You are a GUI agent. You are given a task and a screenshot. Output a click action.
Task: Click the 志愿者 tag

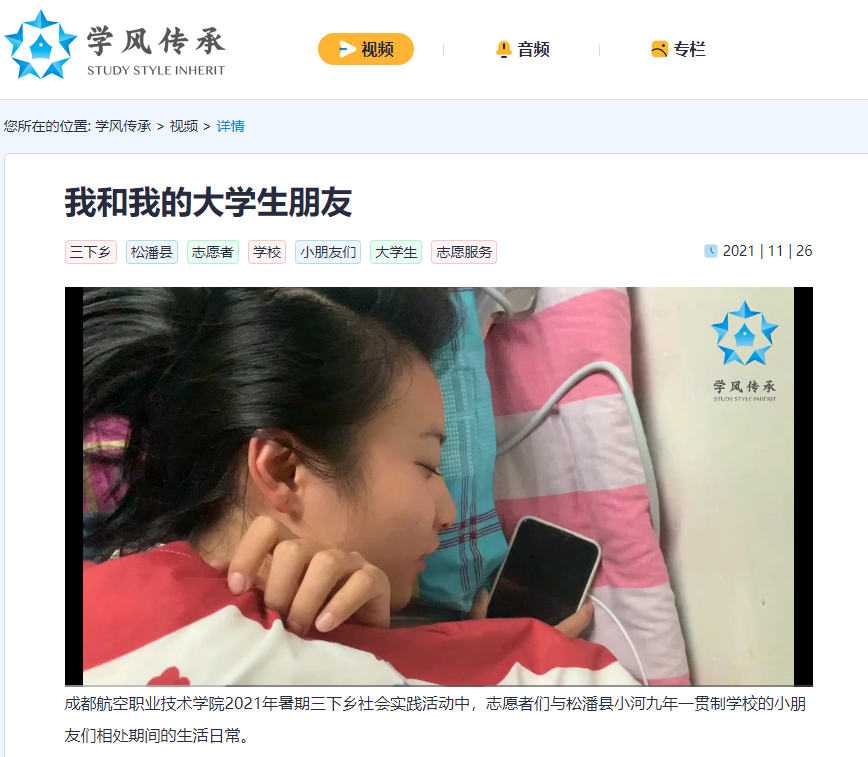213,252
